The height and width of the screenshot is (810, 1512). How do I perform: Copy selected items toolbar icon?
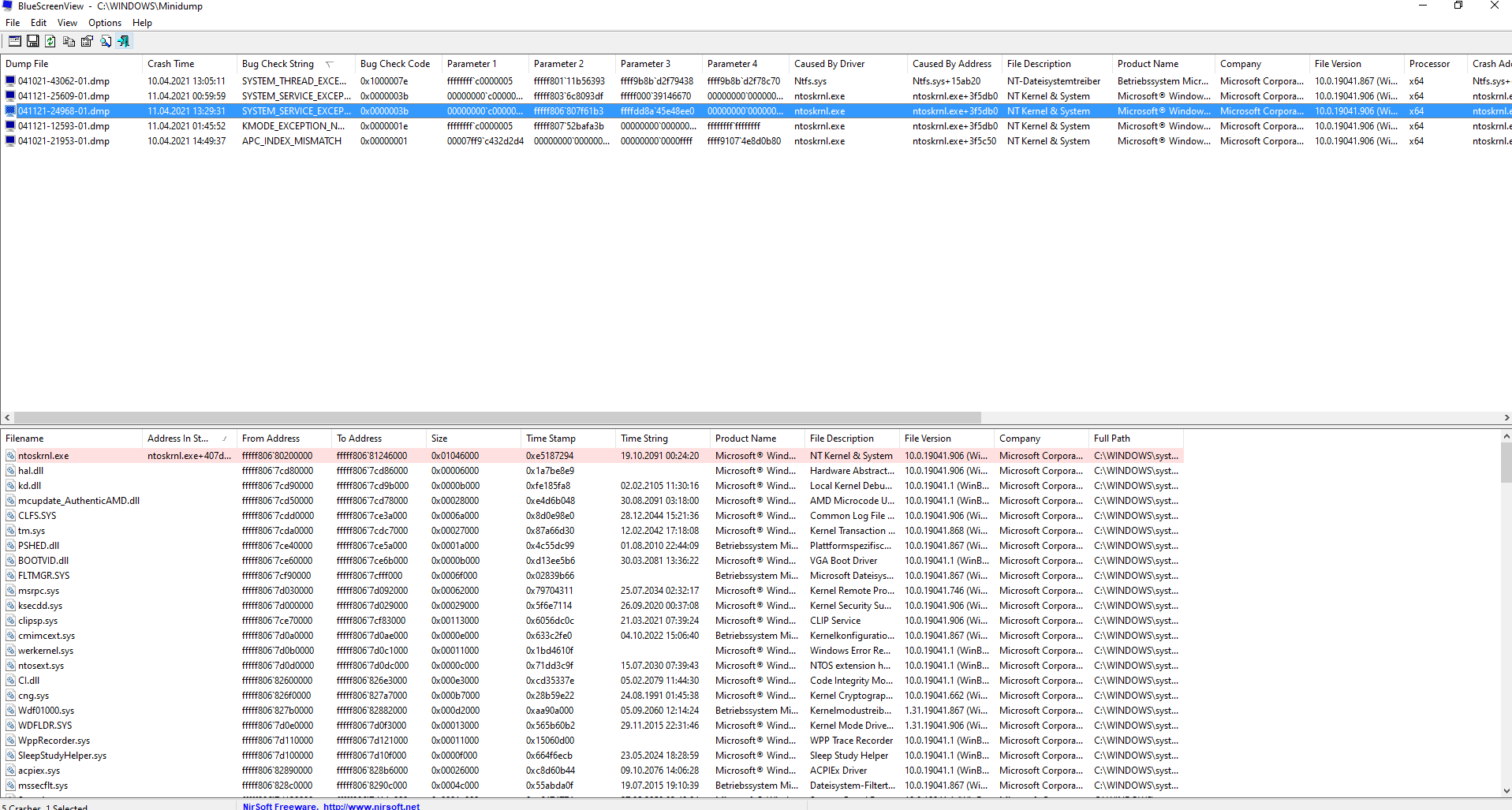[x=69, y=41]
